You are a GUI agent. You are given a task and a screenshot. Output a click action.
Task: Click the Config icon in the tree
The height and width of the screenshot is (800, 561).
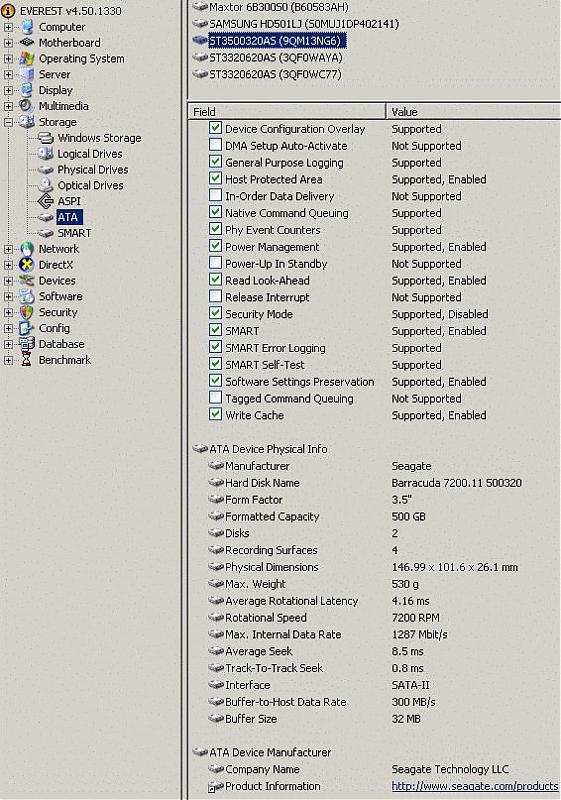click(x=26, y=328)
